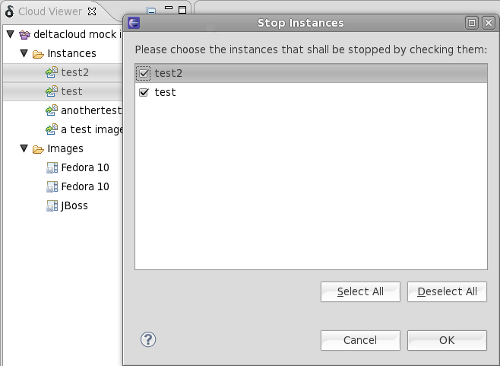Uncheck the test2 checkbox
The height and width of the screenshot is (366, 500).
(144, 73)
